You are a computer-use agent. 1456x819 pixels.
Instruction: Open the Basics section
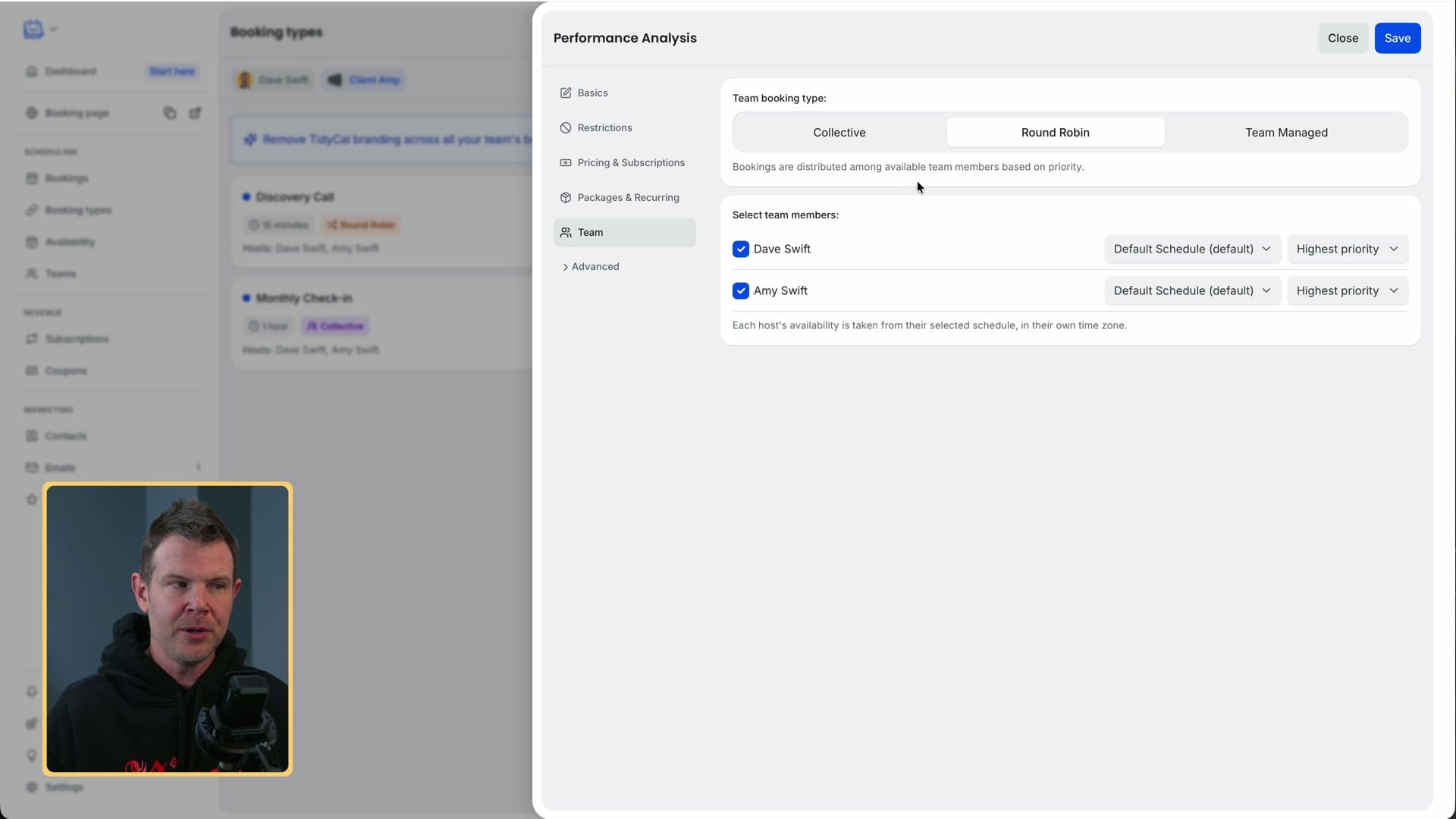click(x=624, y=93)
